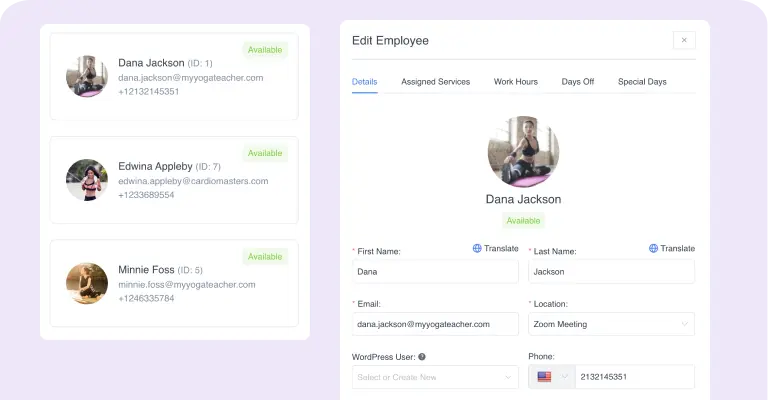Viewport: 768px width, 400px height.
Task: Click Available badge on Edwina Appleby's card
Action: (x=265, y=153)
